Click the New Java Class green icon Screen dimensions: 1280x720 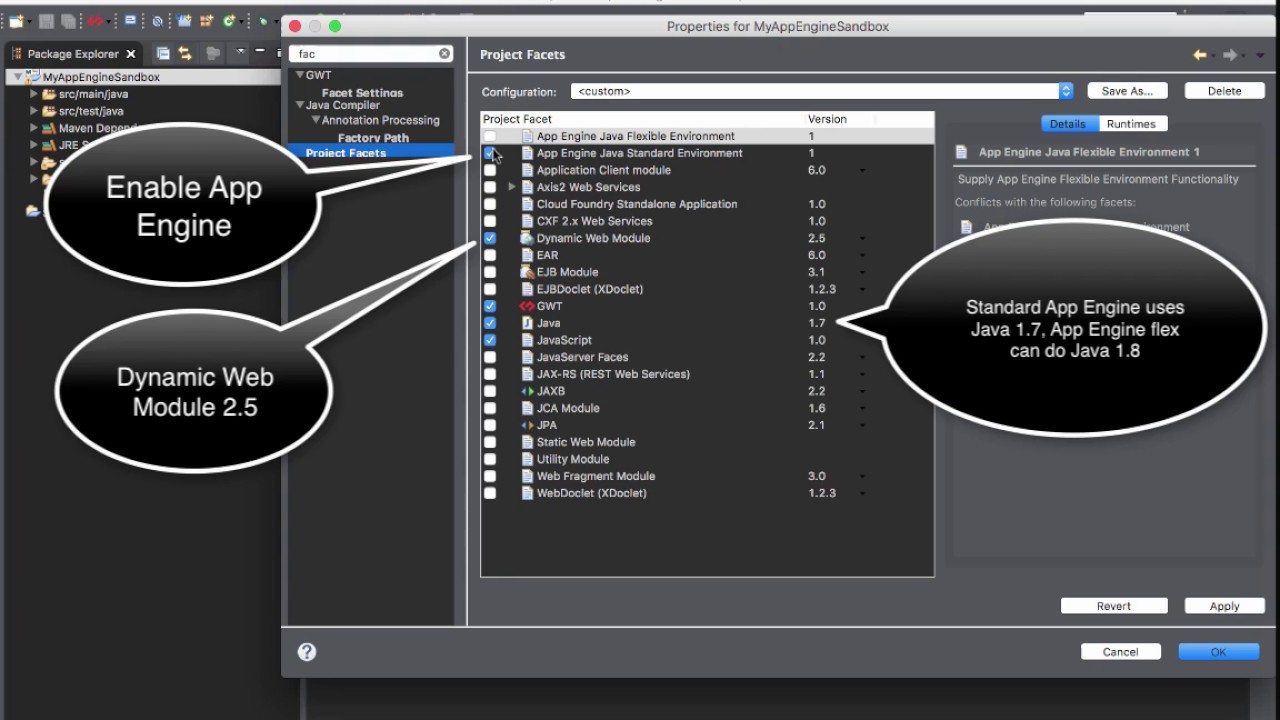(231, 21)
